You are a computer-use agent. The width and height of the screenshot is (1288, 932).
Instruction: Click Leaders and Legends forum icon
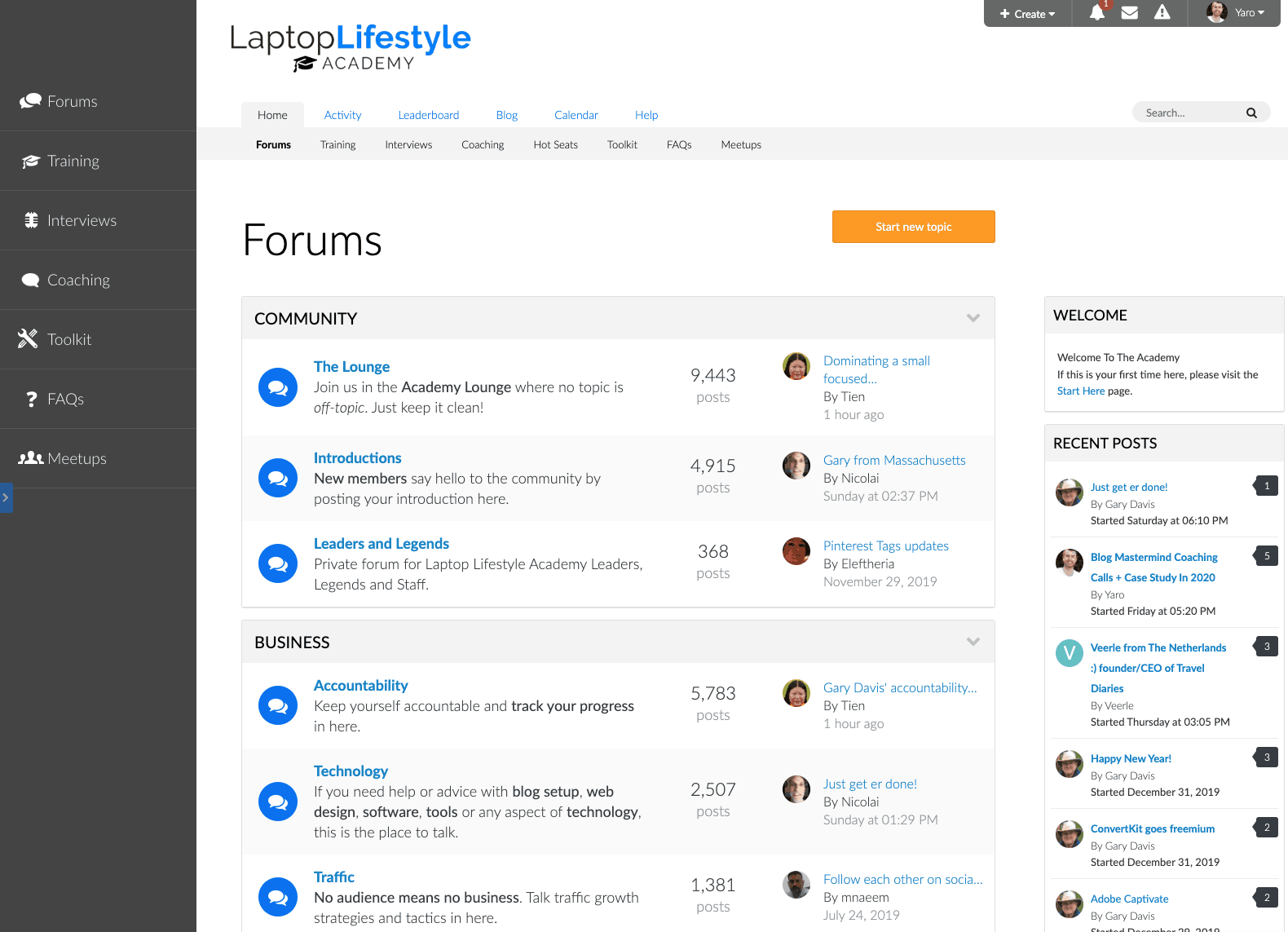(278, 563)
